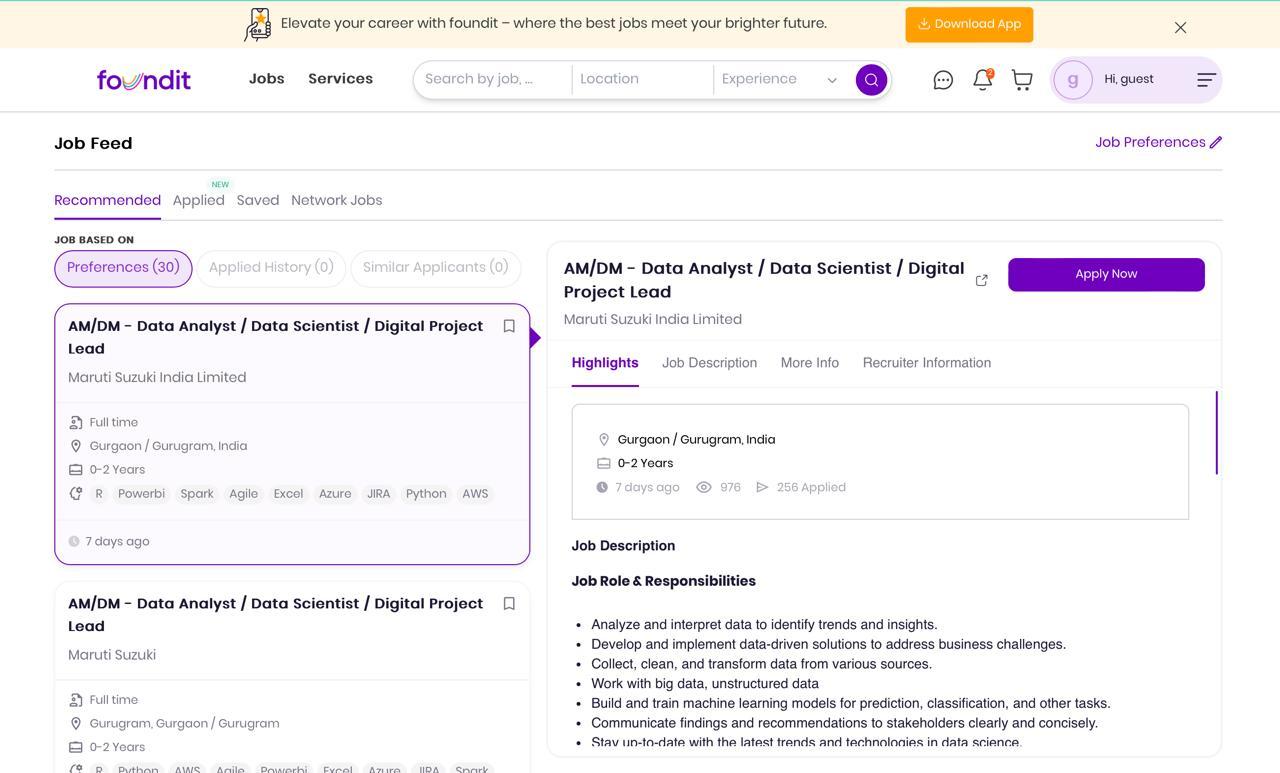Image resolution: width=1280 pixels, height=773 pixels.
Task: Click the Job Role & Responsibilities heading
Action: click(x=664, y=581)
